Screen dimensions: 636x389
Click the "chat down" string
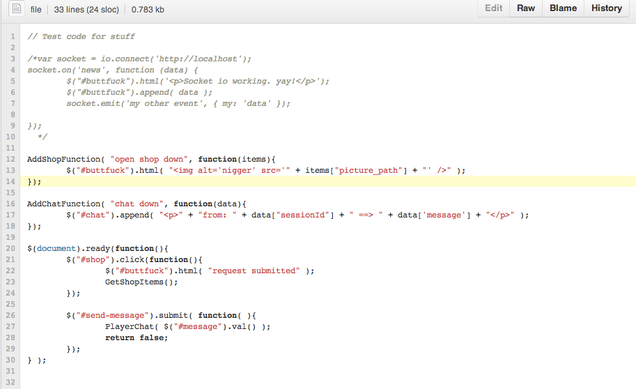click(x=137, y=204)
